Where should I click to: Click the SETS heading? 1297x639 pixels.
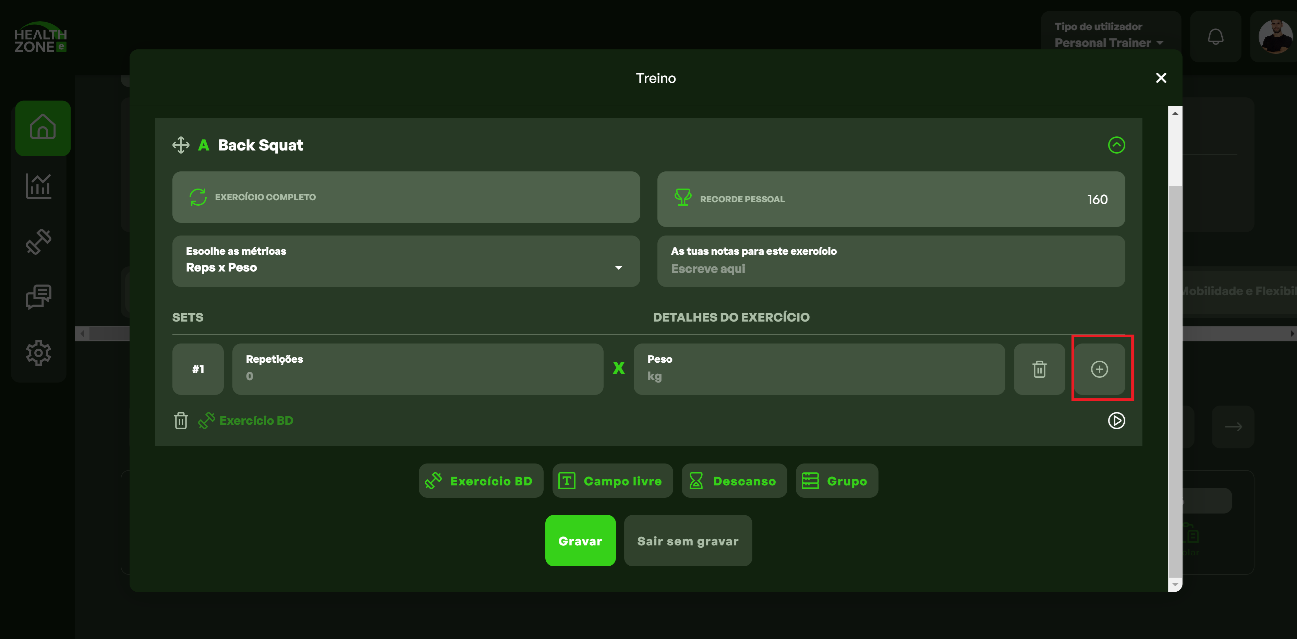click(188, 317)
